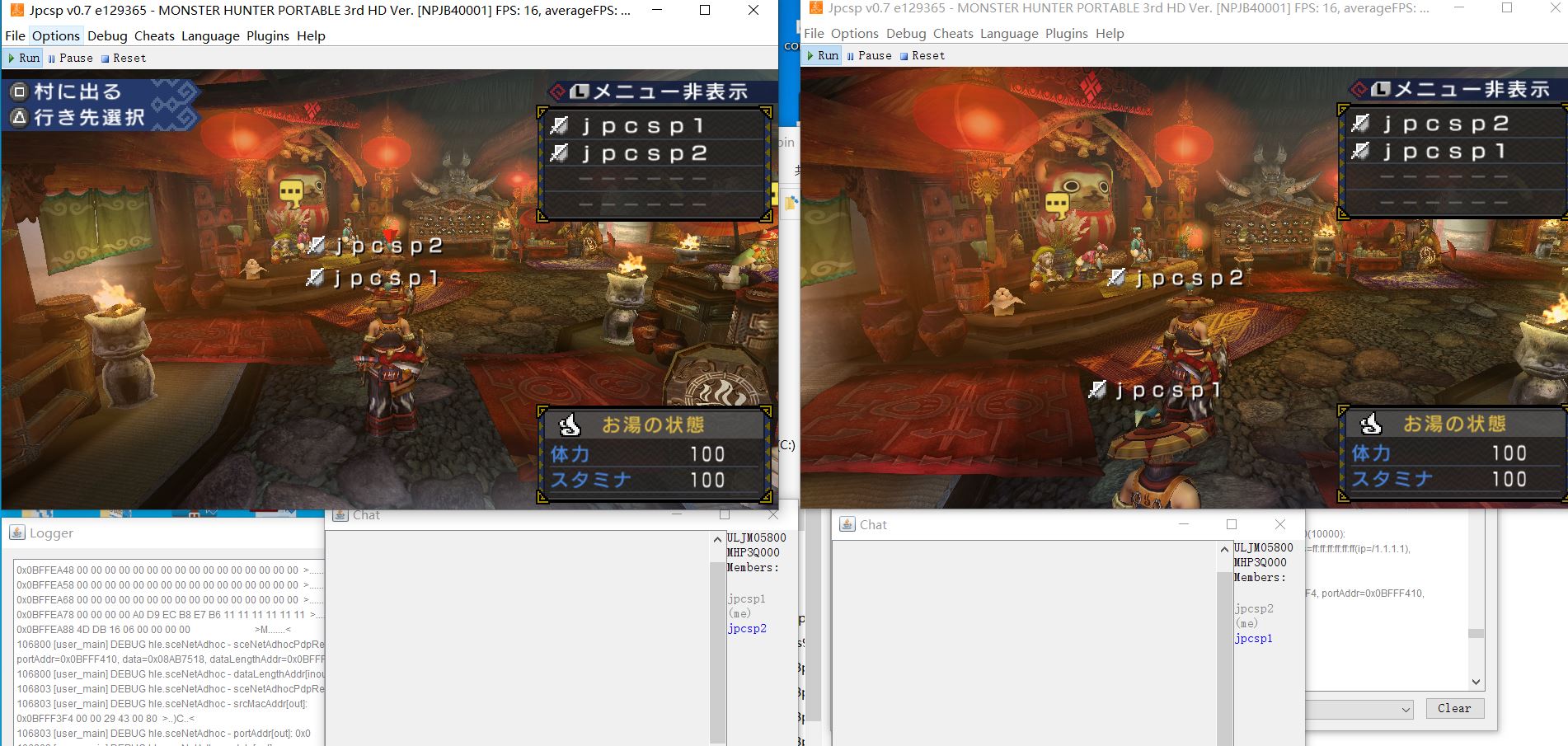Click Run in the left Jpcsp window
1568x746 pixels.
[x=23, y=58]
